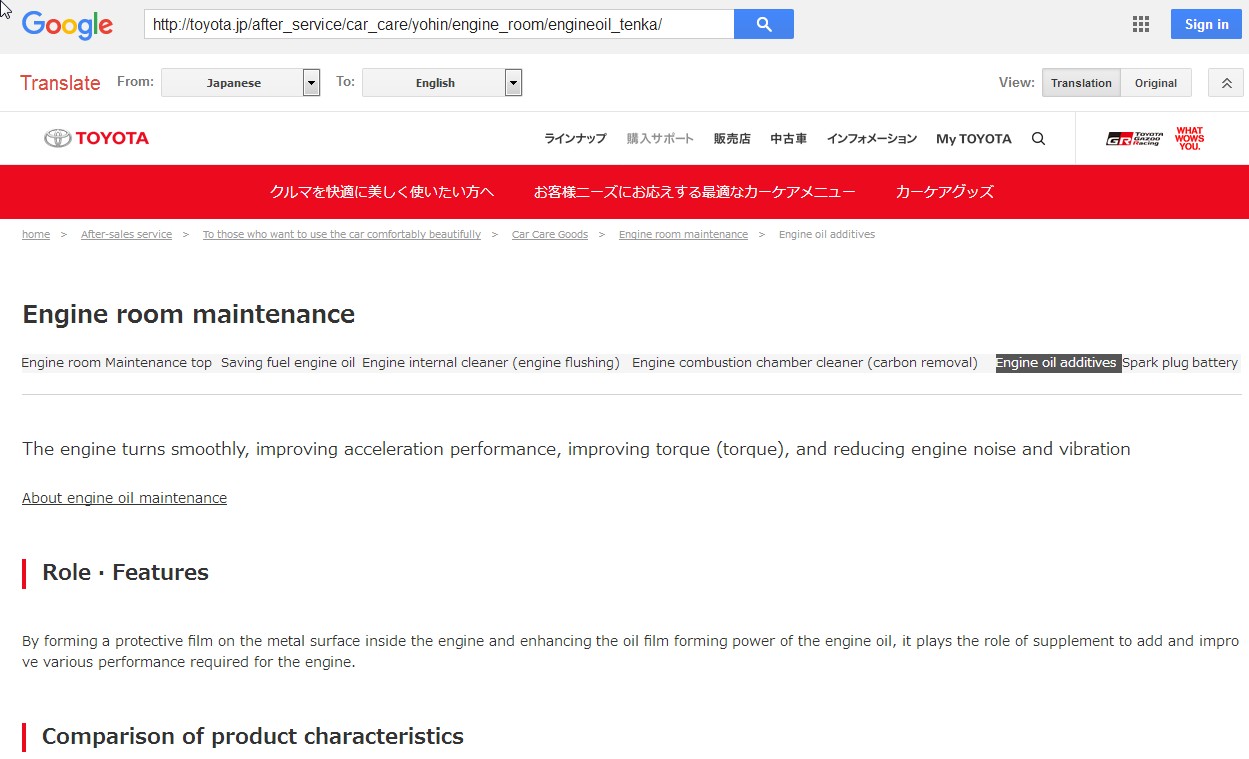Image resolution: width=1249 pixels, height=759 pixels.
Task: Open About engine oil maintenance link
Action: pos(124,498)
